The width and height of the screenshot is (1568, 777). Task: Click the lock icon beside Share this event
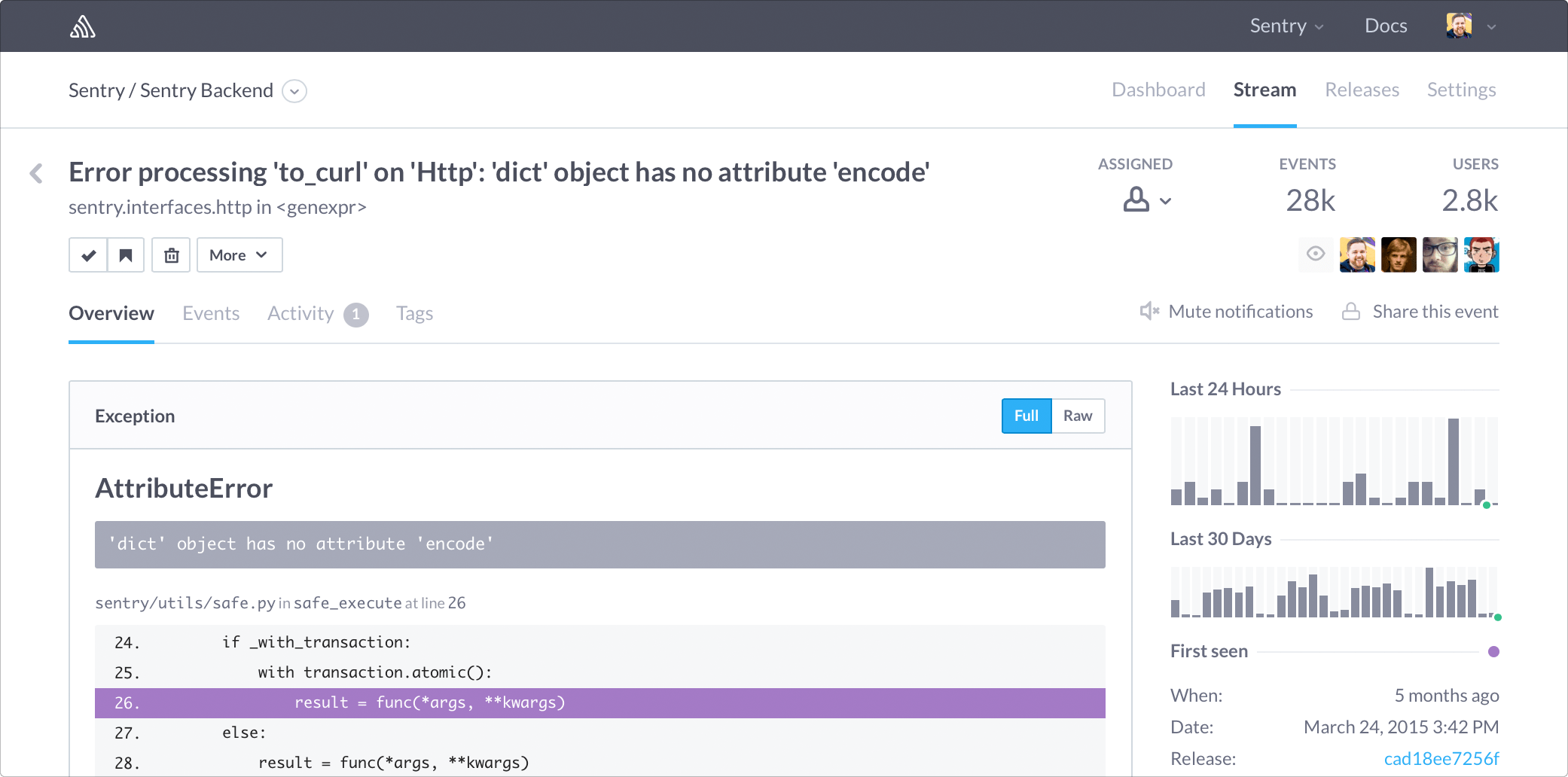(1351, 312)
